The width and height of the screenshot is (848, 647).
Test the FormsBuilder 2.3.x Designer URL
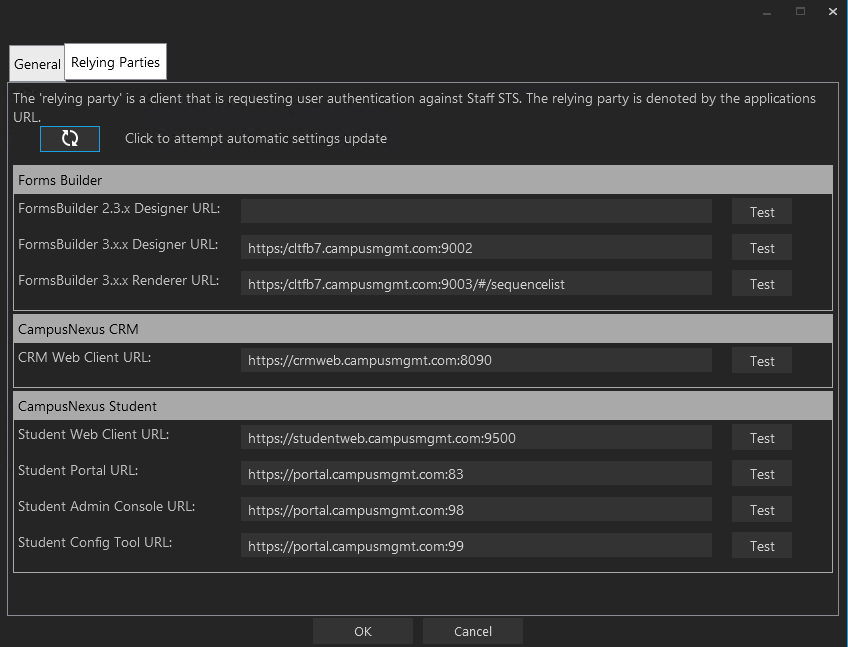(x=761, y=211)
